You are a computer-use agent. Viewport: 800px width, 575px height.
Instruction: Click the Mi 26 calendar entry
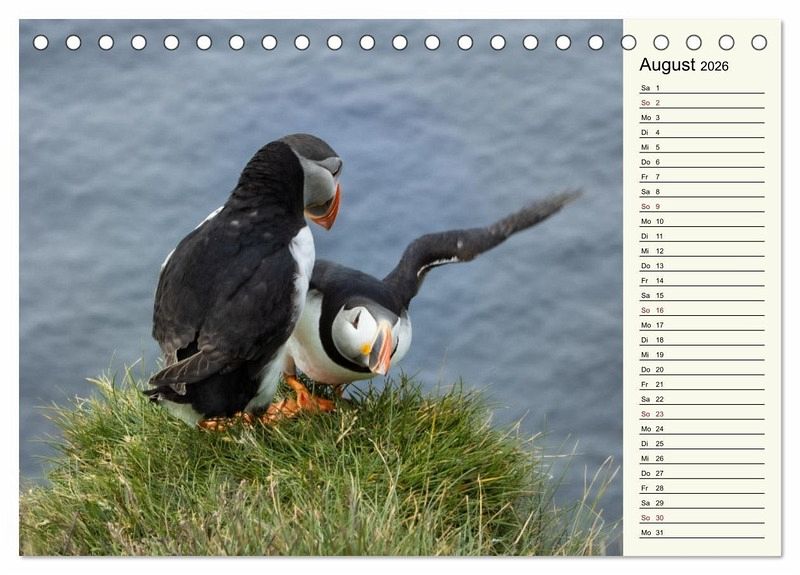701,458
